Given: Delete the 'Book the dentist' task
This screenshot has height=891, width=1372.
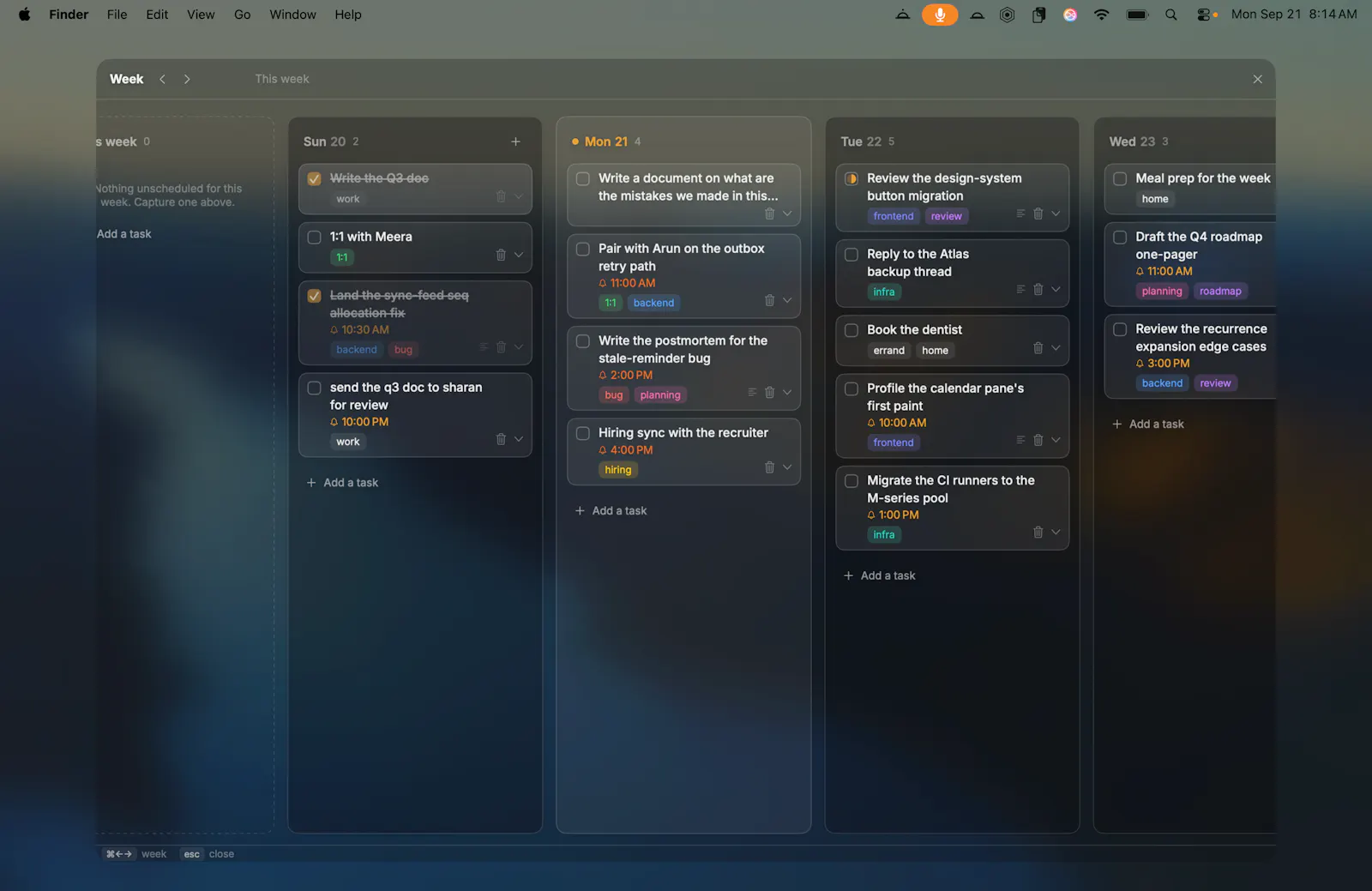Looking at the screenshot, I should [x=1038, y=348].
